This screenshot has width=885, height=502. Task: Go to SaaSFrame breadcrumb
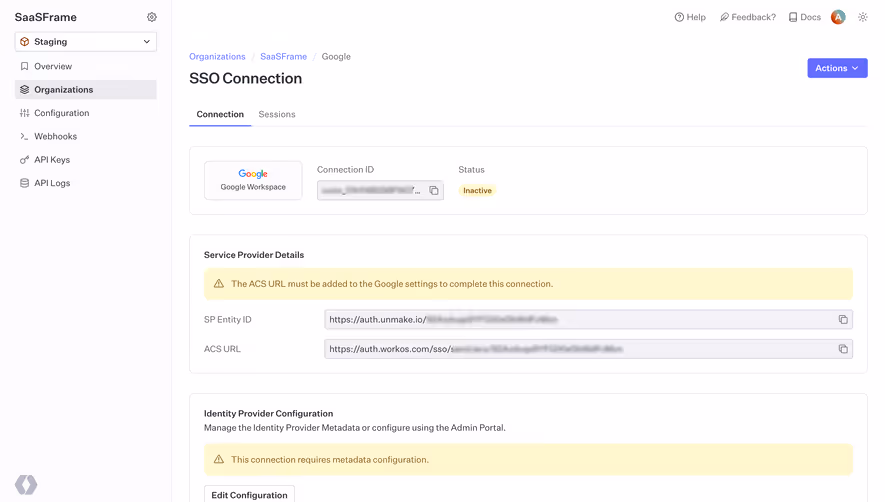coord(283,56)
